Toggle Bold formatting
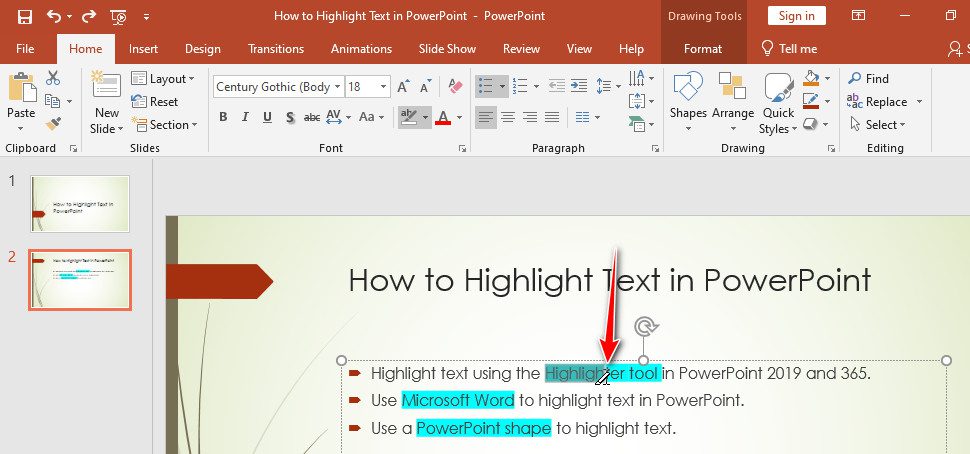 tap(223, 117)
